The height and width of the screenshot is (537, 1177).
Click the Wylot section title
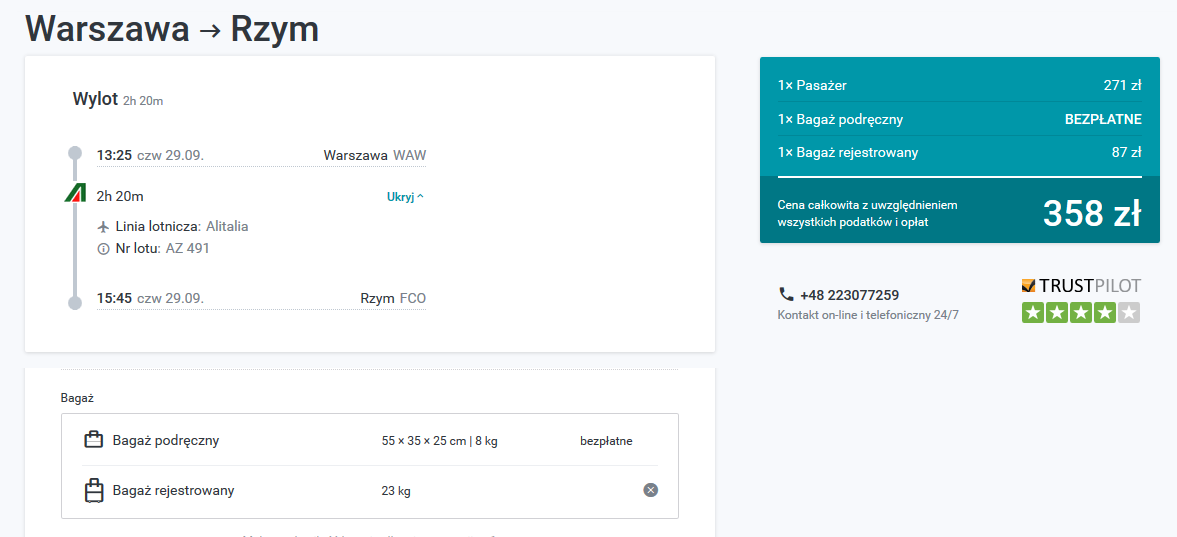tap(95, 98)
